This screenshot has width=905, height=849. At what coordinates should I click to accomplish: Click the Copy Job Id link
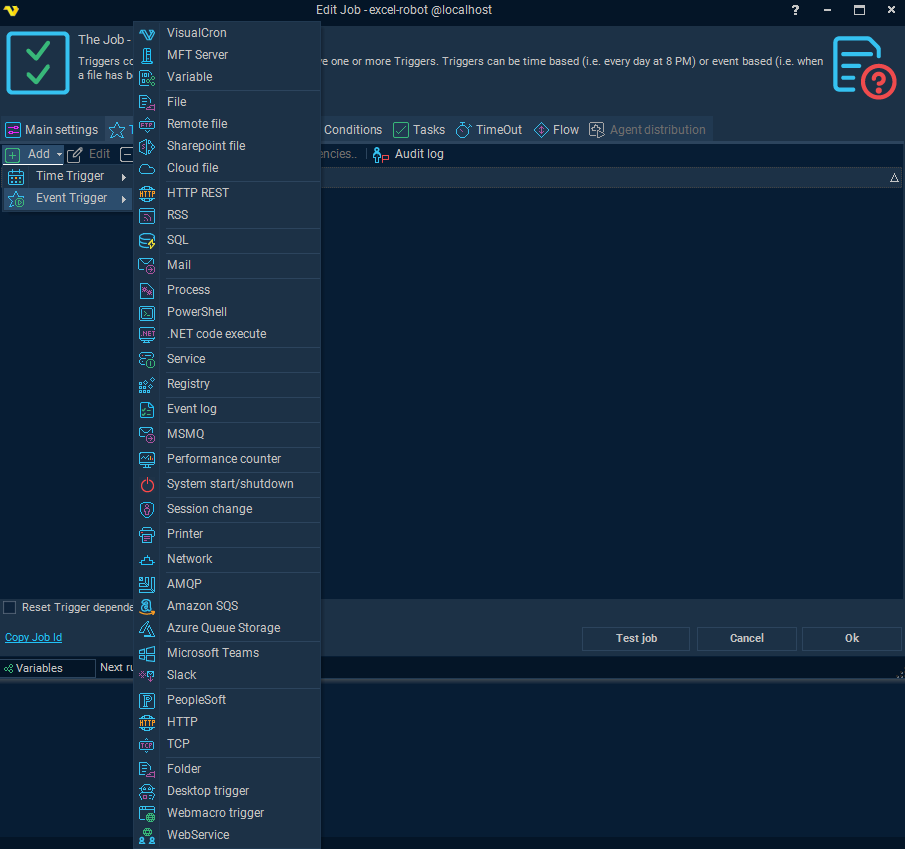33,638
